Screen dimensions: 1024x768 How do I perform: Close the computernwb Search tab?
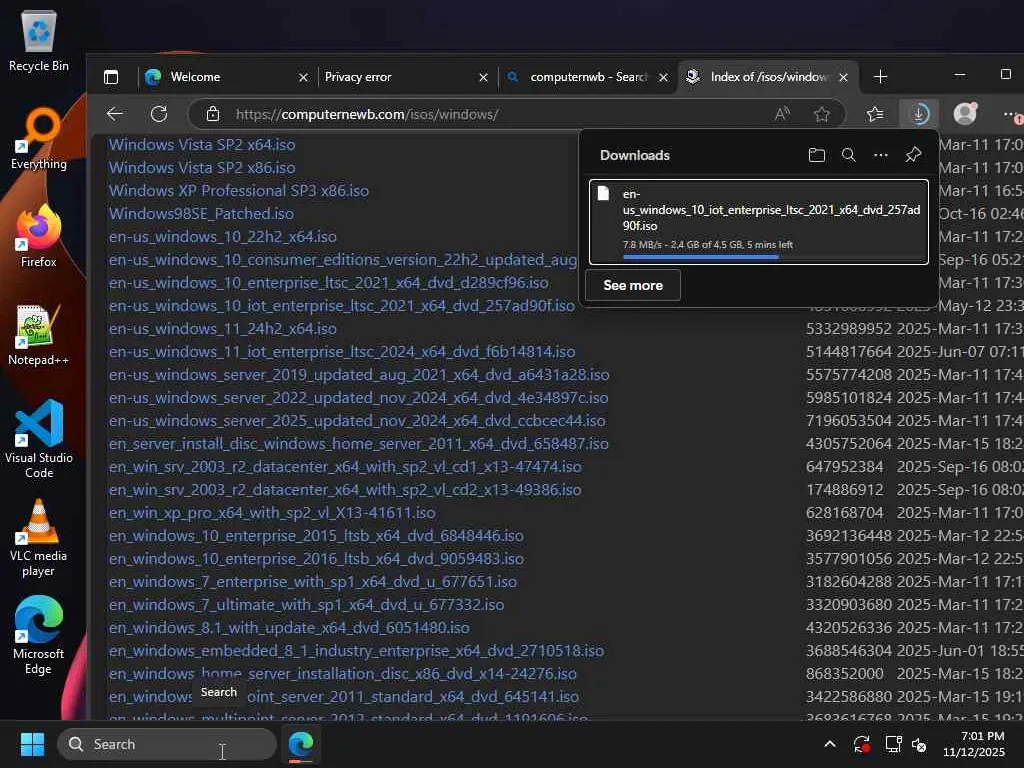tap(664, 77)
